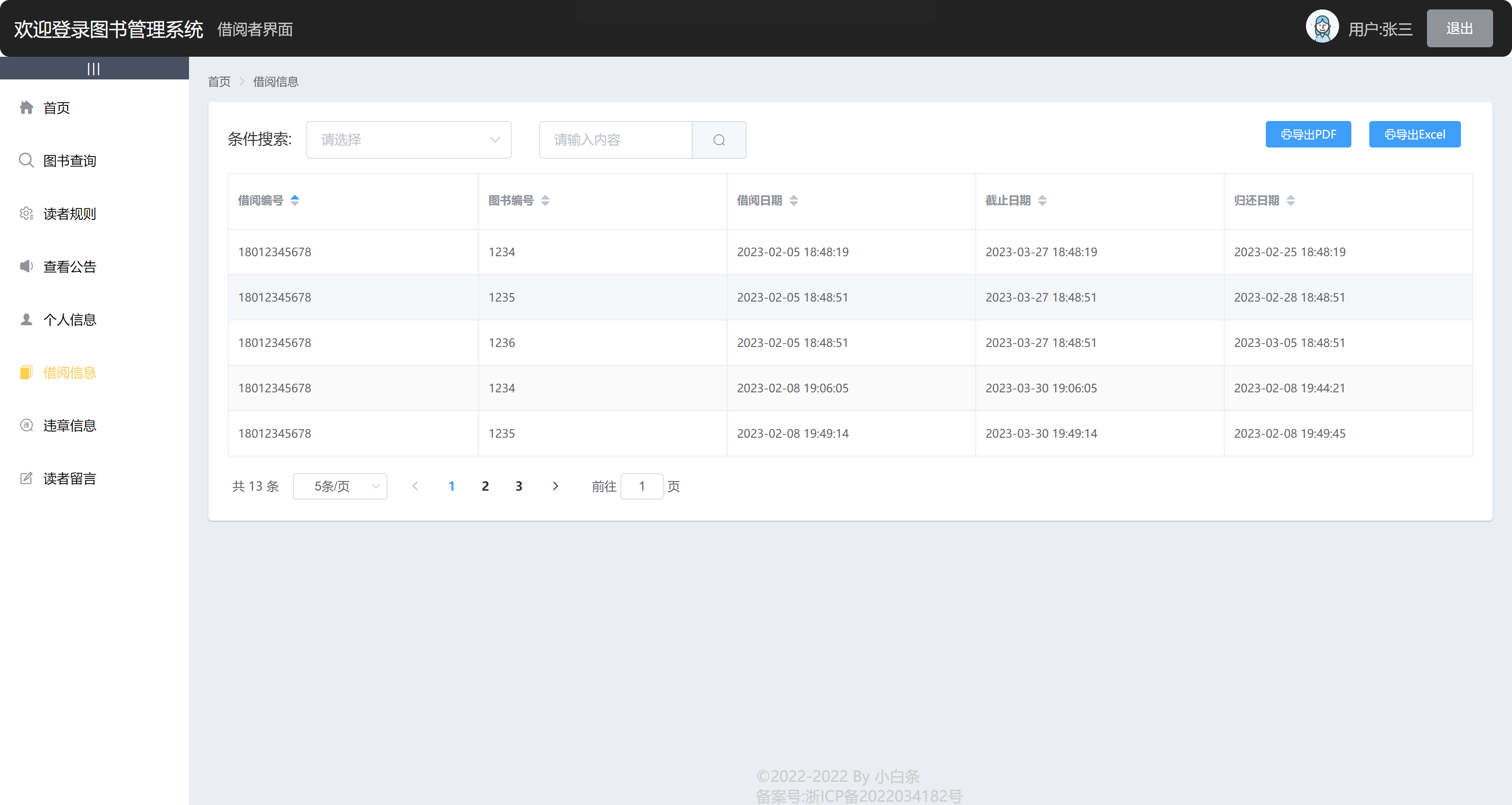Open the 条件搜索 请选择 dropdown
Screen dimensions: 1512x805
tap(409, 140)
